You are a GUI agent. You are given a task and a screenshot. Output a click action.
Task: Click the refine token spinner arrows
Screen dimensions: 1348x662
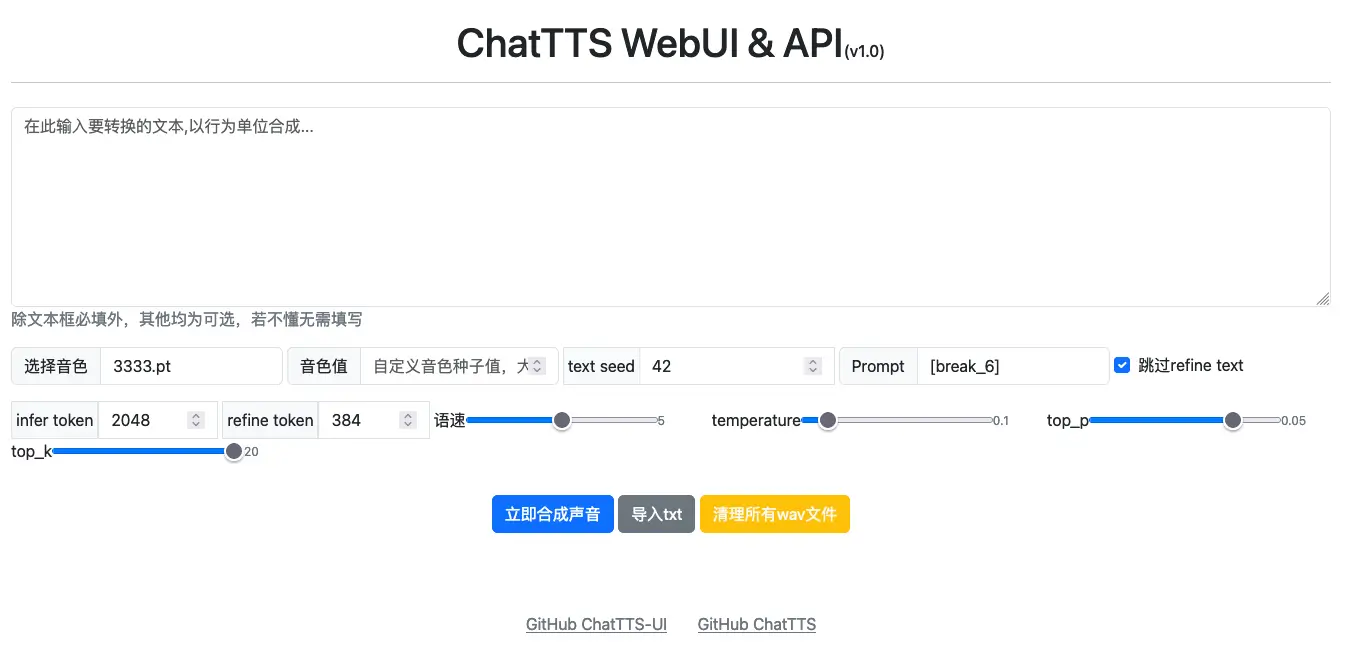pos(407,420)
